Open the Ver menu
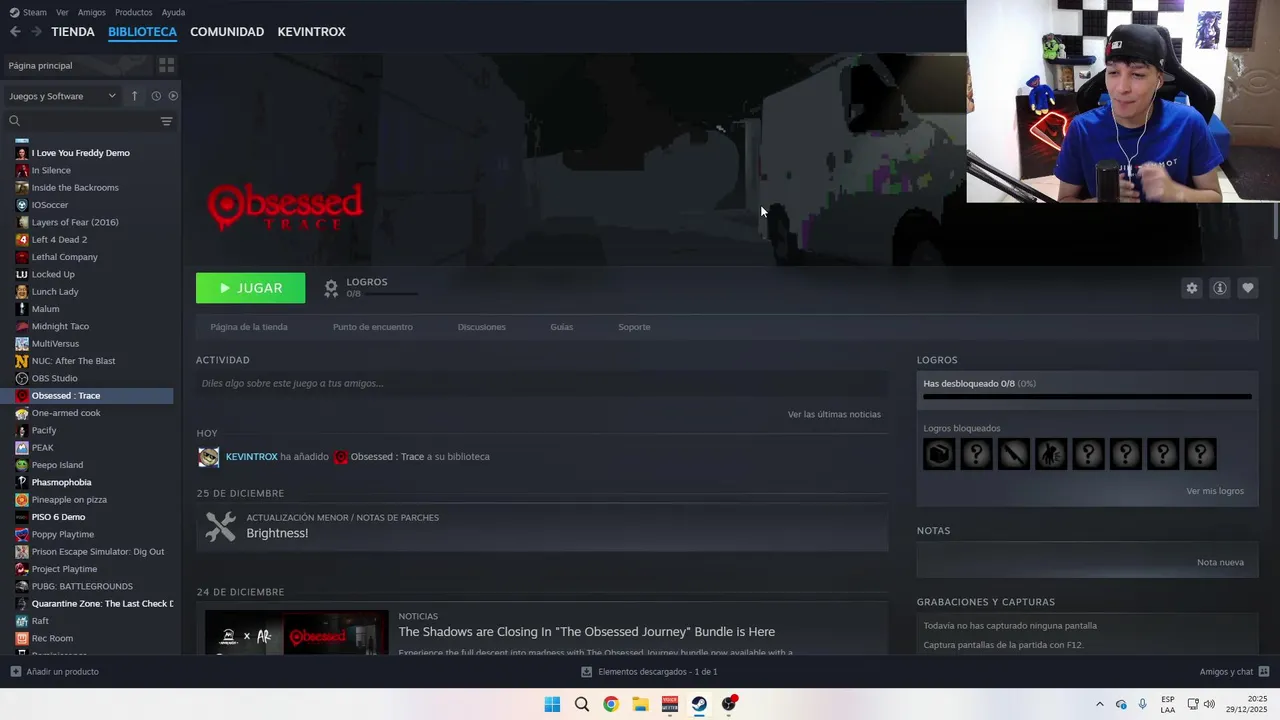Image resolution: width=1280 pixels, height=720 pixels. click(x=62, y=12)
